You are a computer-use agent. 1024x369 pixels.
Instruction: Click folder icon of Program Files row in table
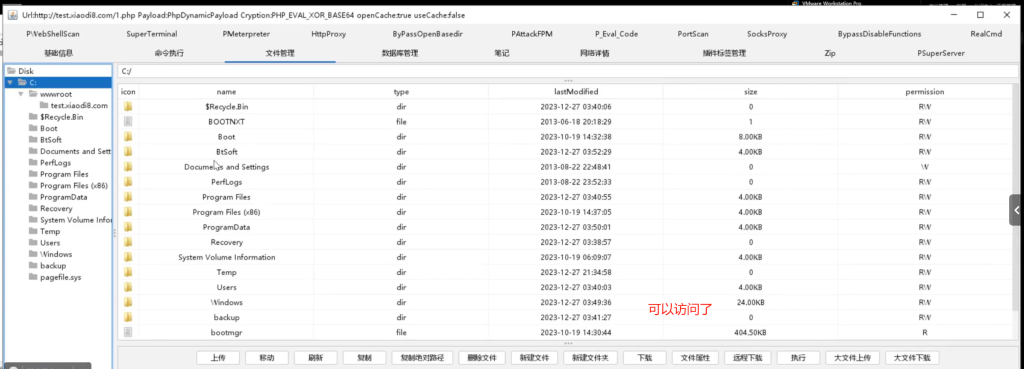128,197
